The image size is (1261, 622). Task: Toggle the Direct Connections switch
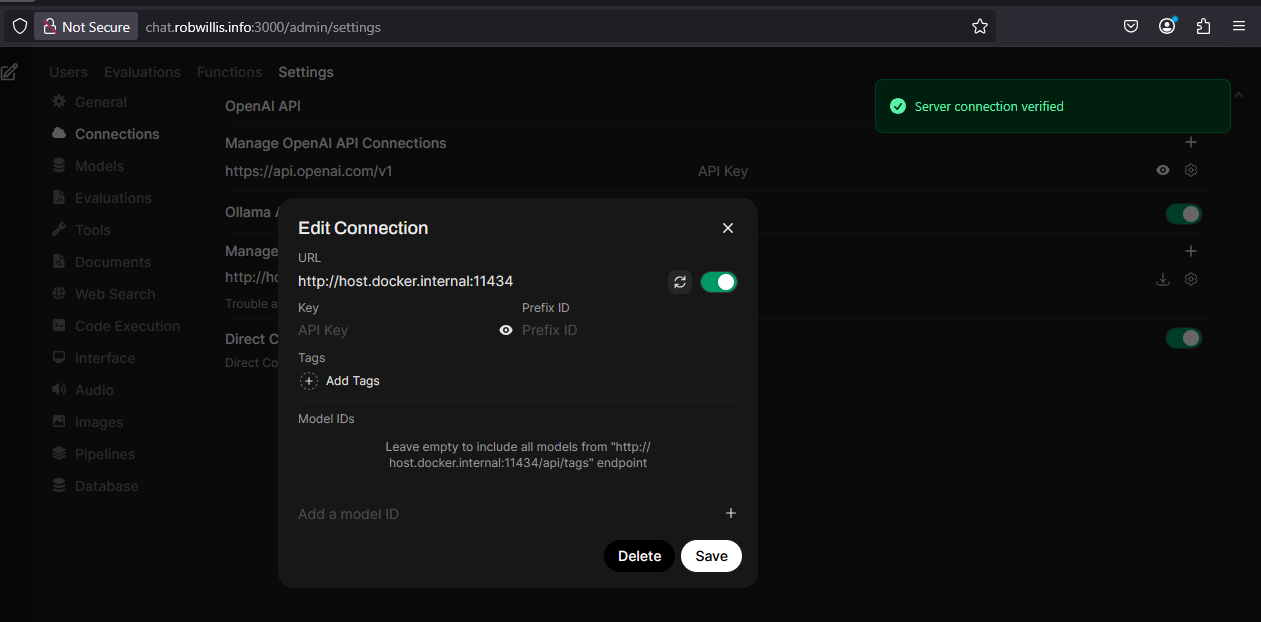click(1184, 338)
